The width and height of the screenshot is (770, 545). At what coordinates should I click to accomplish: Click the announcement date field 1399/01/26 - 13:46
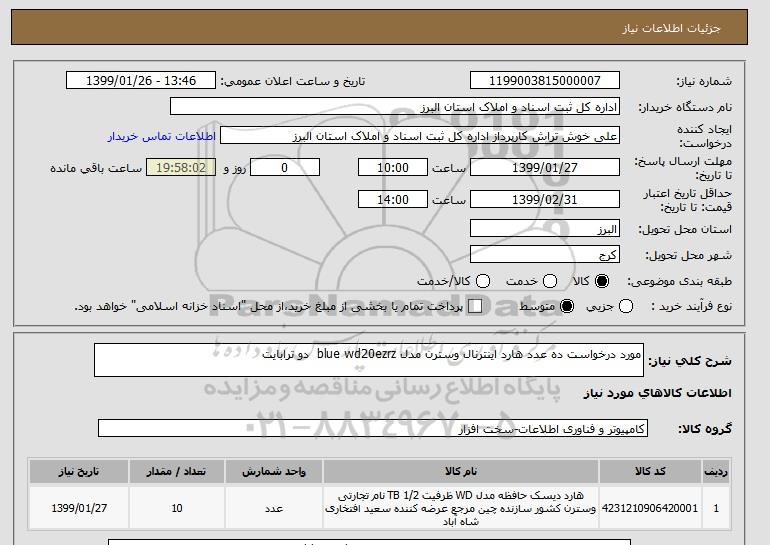pyautogui.click(x=141, y=81)
